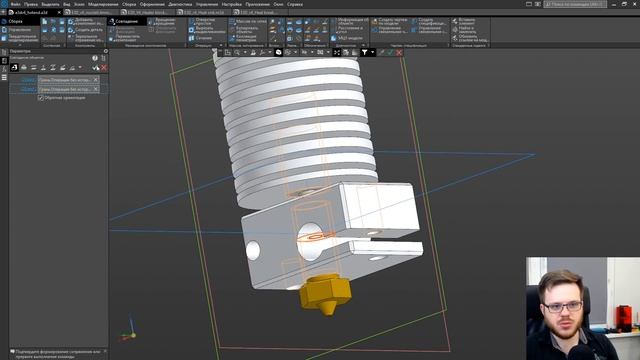Open the list panel icon in left sidebar

[x=4, y=77]
